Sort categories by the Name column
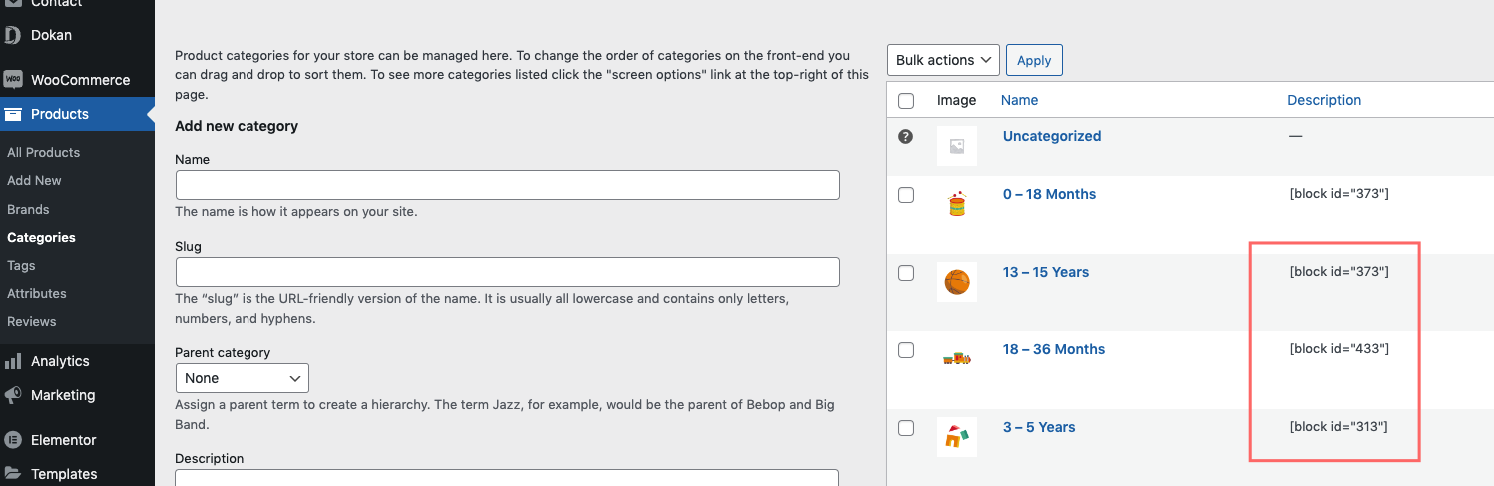The height and width of the screenshot is (486, 1494). tap(1019, 100)
